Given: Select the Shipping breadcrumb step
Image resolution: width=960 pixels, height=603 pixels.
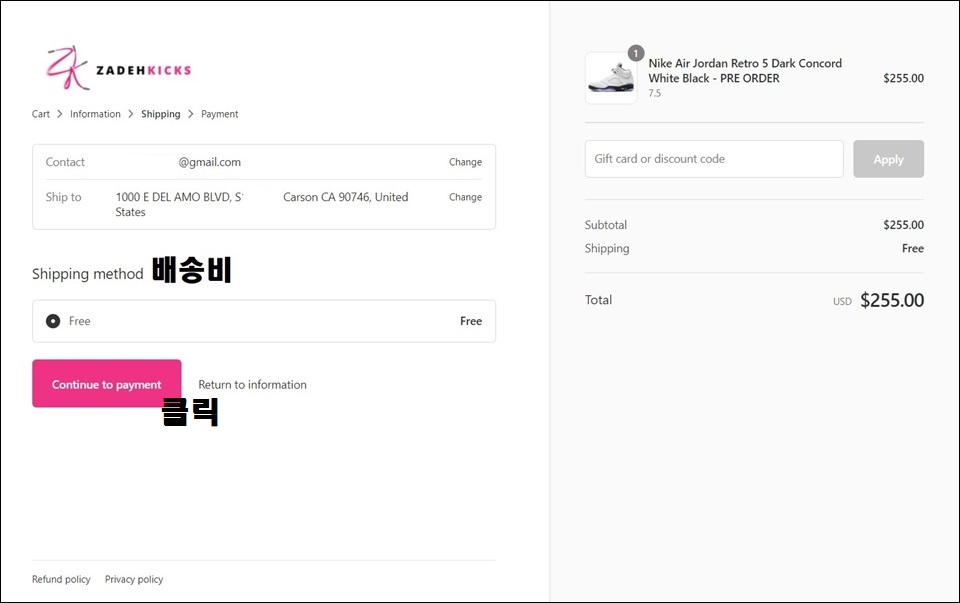Looking at the screenshot, I should (x=160, y=114).
